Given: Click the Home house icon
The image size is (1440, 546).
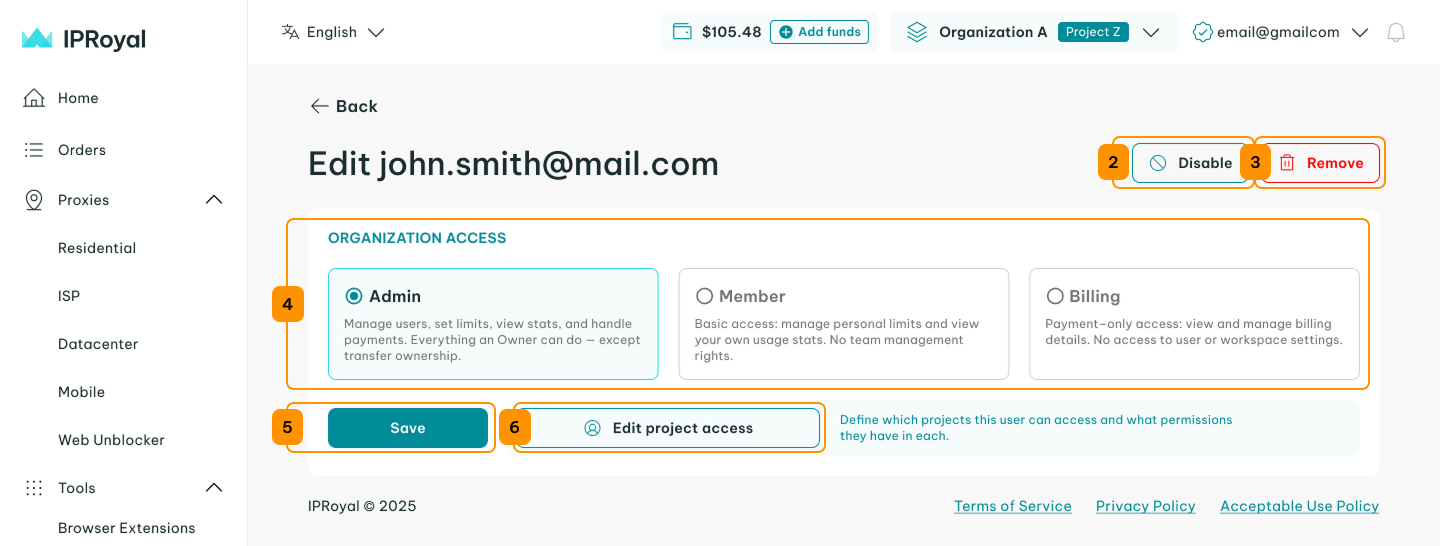Looking at the screenshot, I should coord(34,98).
